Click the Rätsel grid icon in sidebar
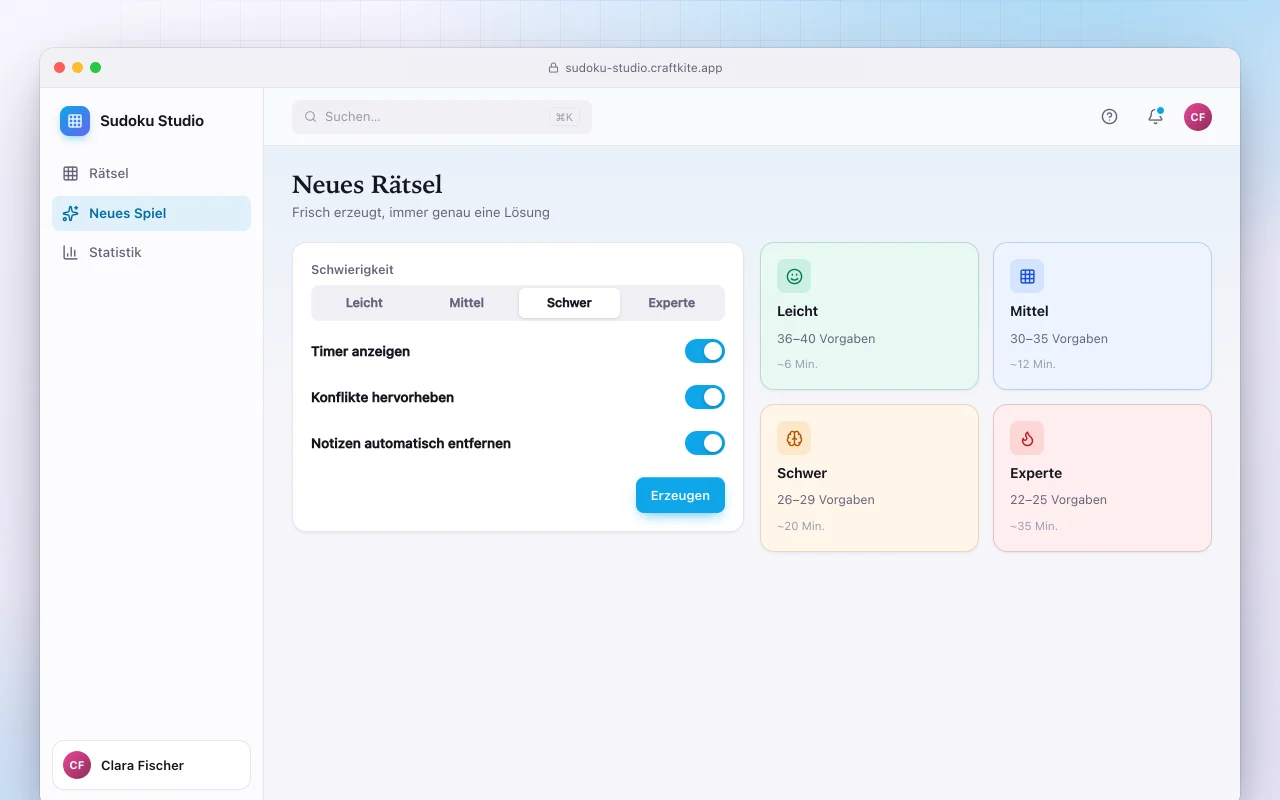 point(70,173)
